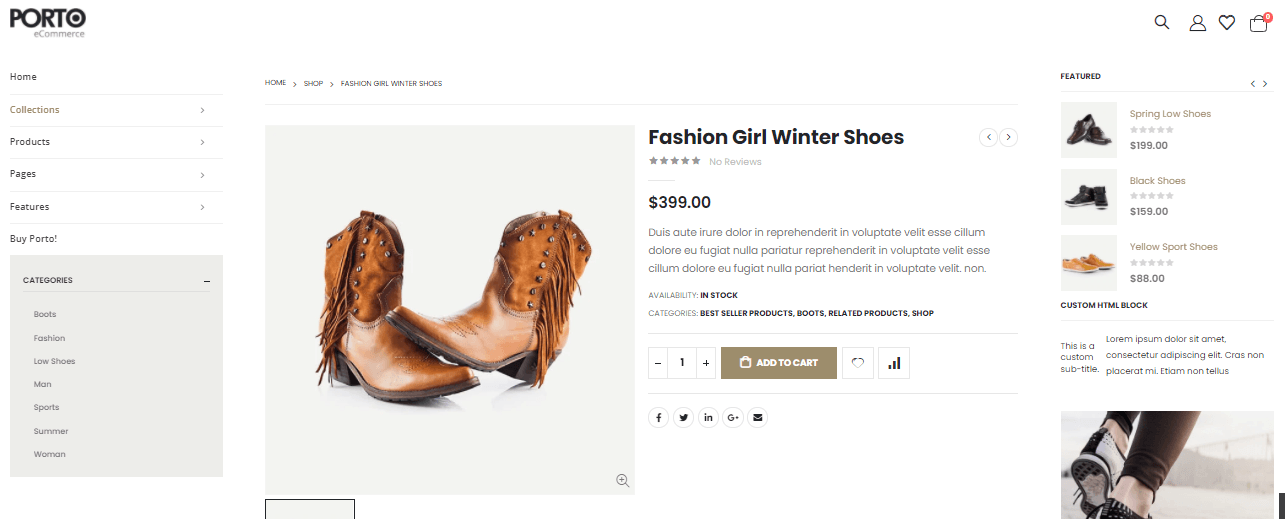Click the compare bar-chart icon
This screenshot has height=519, width=1285.
click(894, 363)
